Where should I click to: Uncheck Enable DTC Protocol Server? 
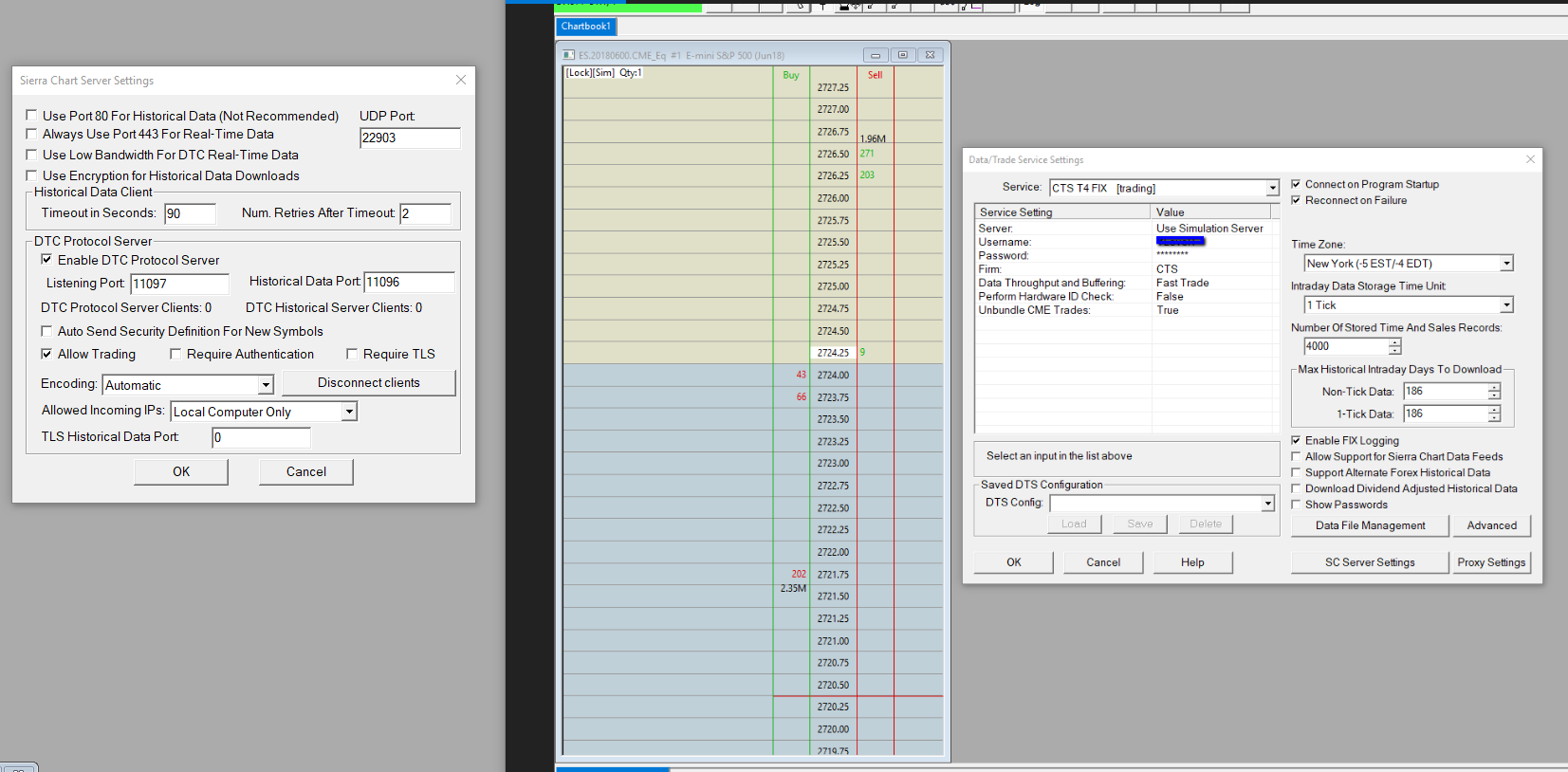tap(46, 260)
